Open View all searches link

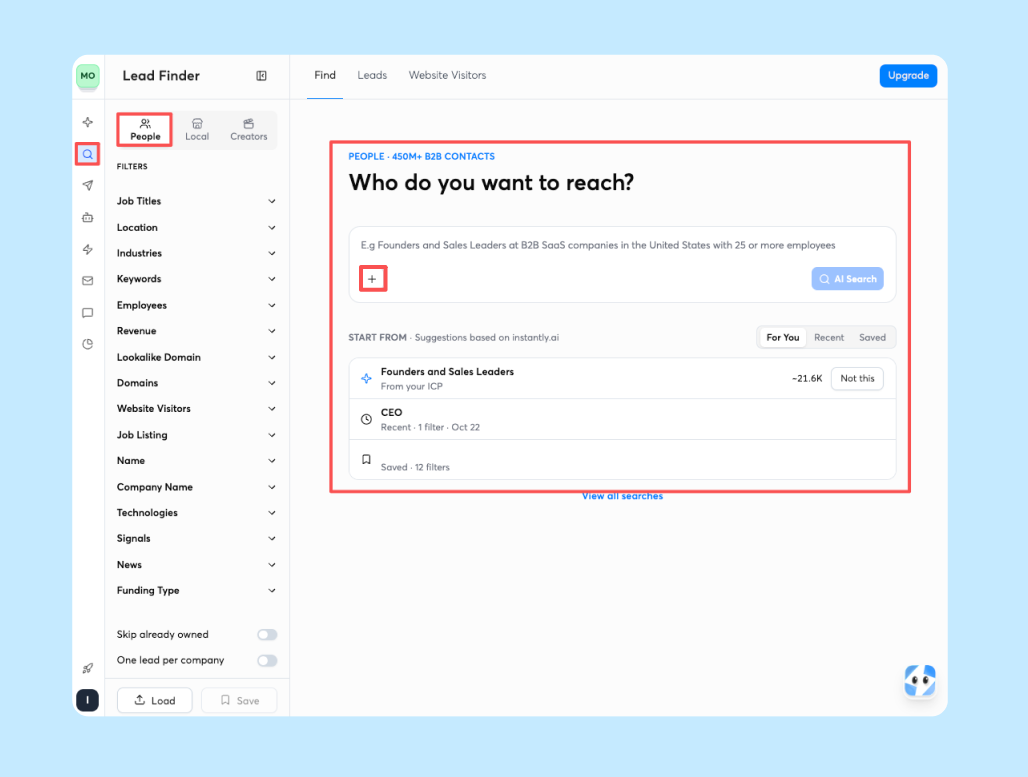[x=622, y=496]
